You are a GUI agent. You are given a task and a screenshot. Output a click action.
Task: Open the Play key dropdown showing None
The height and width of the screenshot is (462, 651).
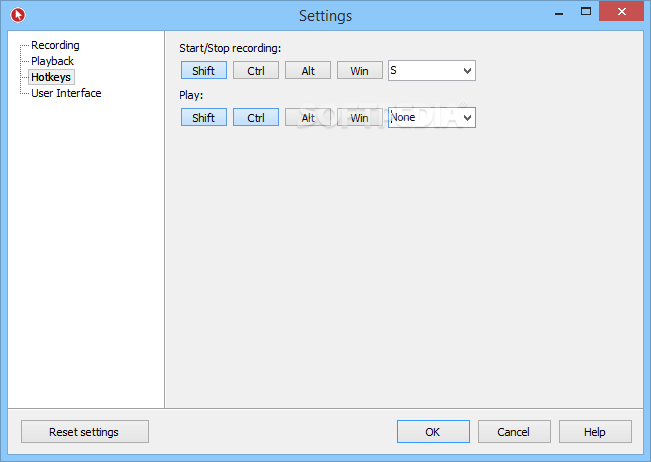pos(432,117)
